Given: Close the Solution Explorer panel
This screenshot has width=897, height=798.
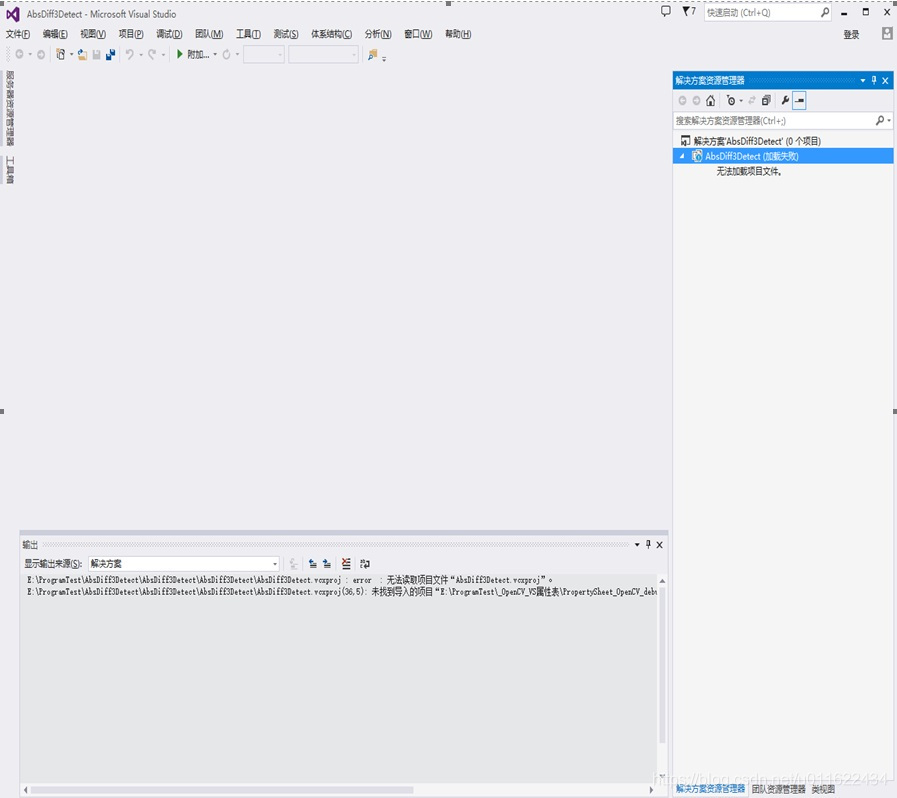Looking at the screenshot, I should point(885,81).
